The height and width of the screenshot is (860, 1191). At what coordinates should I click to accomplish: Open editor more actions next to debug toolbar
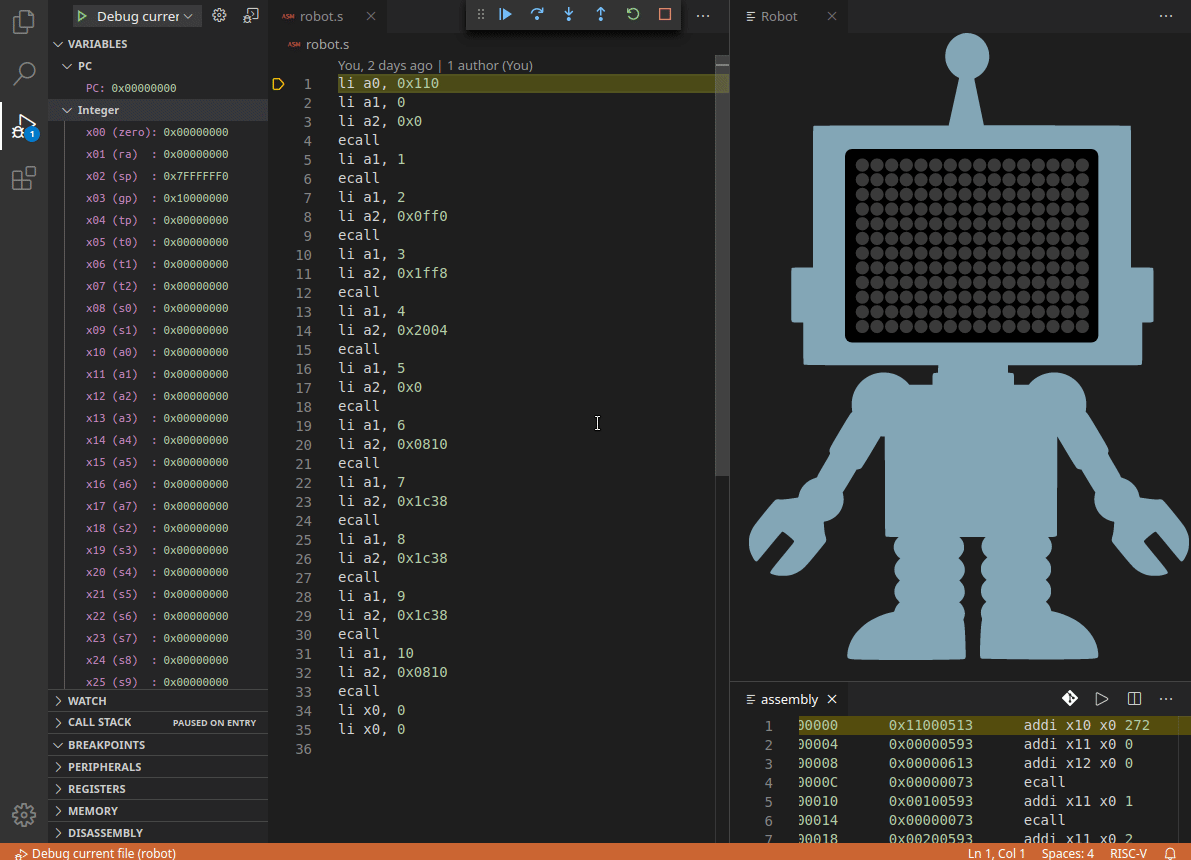point(703,16)
